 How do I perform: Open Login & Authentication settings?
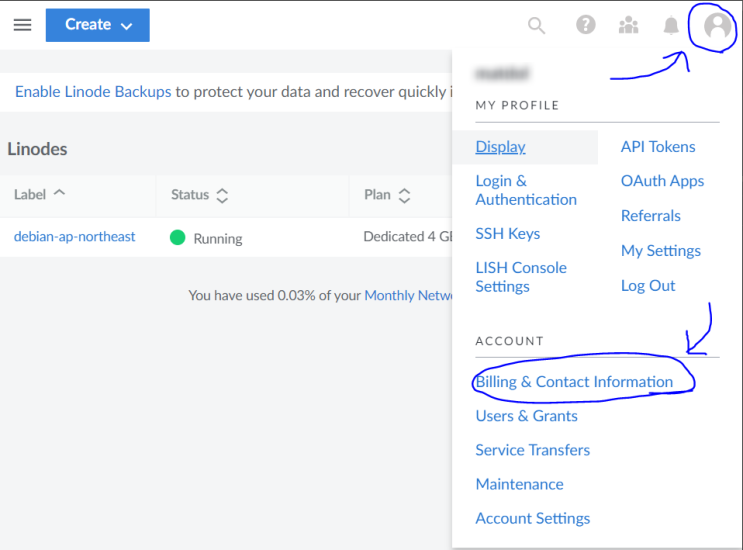click(526, 190)
